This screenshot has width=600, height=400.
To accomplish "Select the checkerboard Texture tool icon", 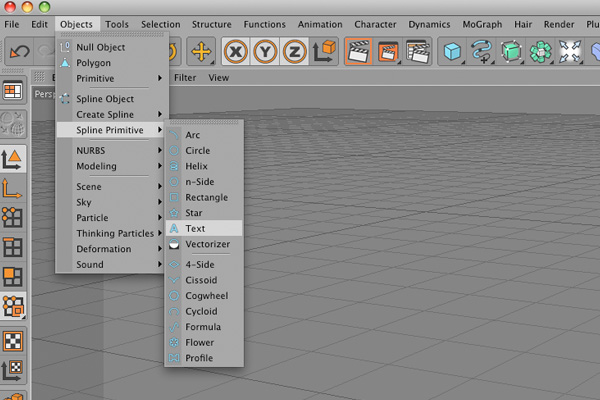I will point(13,341).
